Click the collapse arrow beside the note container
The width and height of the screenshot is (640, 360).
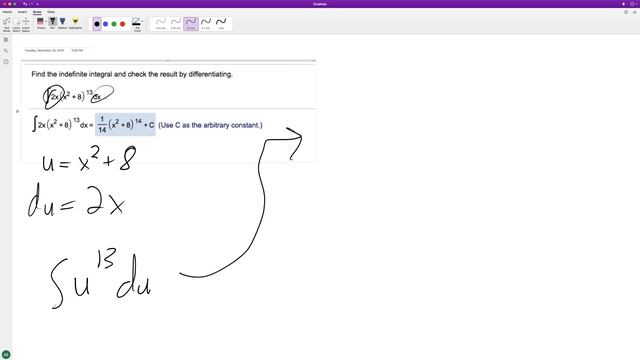[x=17, y=111]
